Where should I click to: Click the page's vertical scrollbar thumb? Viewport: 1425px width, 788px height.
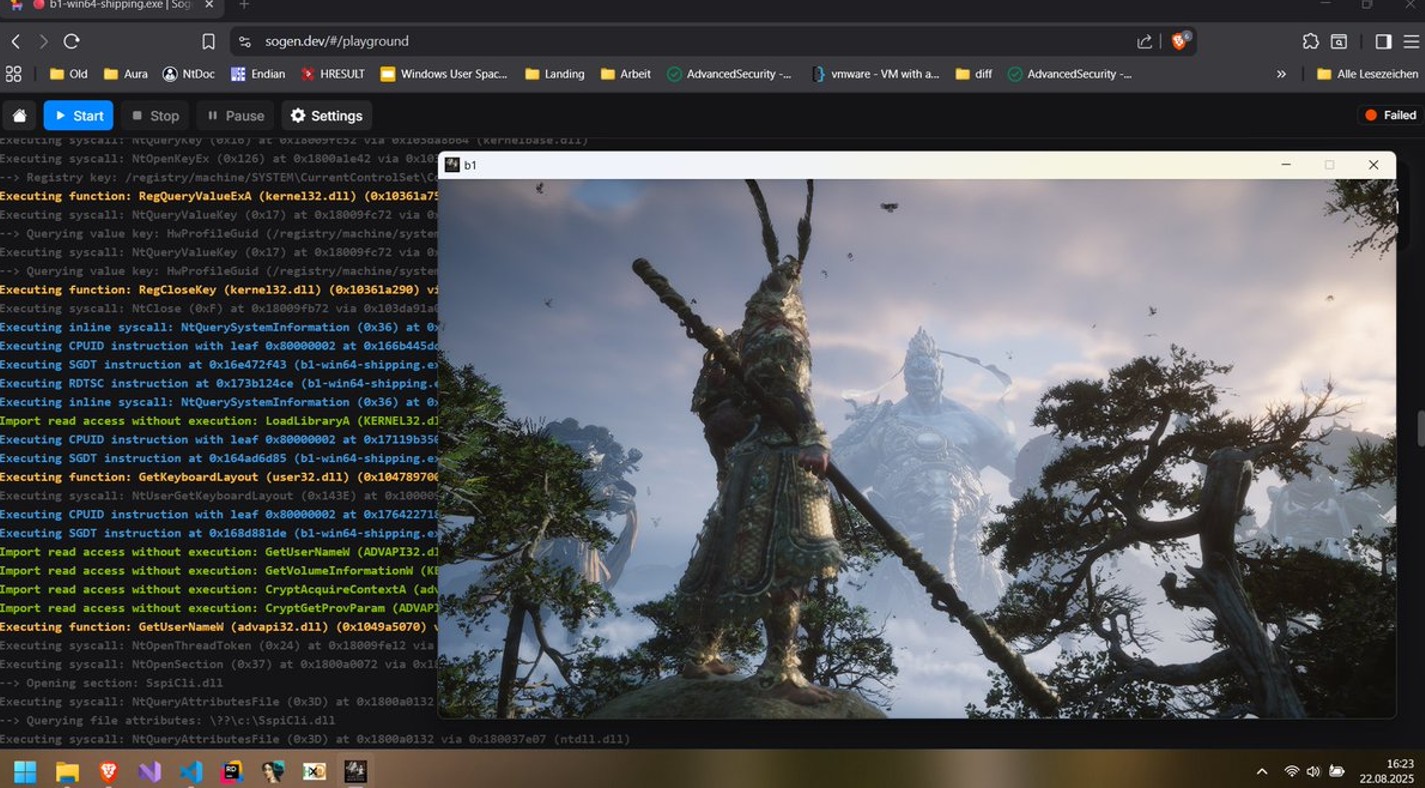tap(1420, 428)
